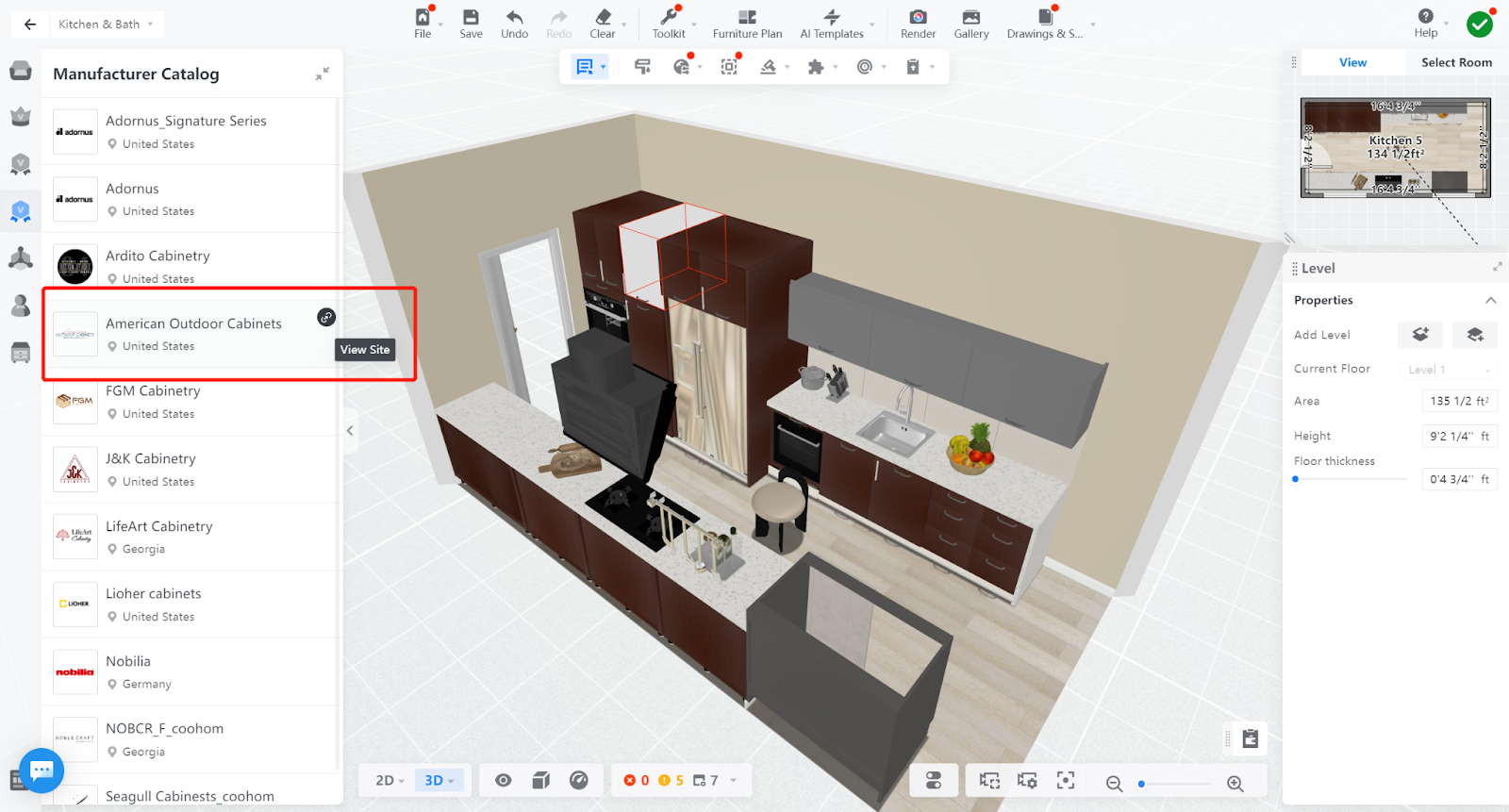This screenshot has width=1509, height=812.
Task: Expand the errors and warnings dropdown
Action: [733, 781]
